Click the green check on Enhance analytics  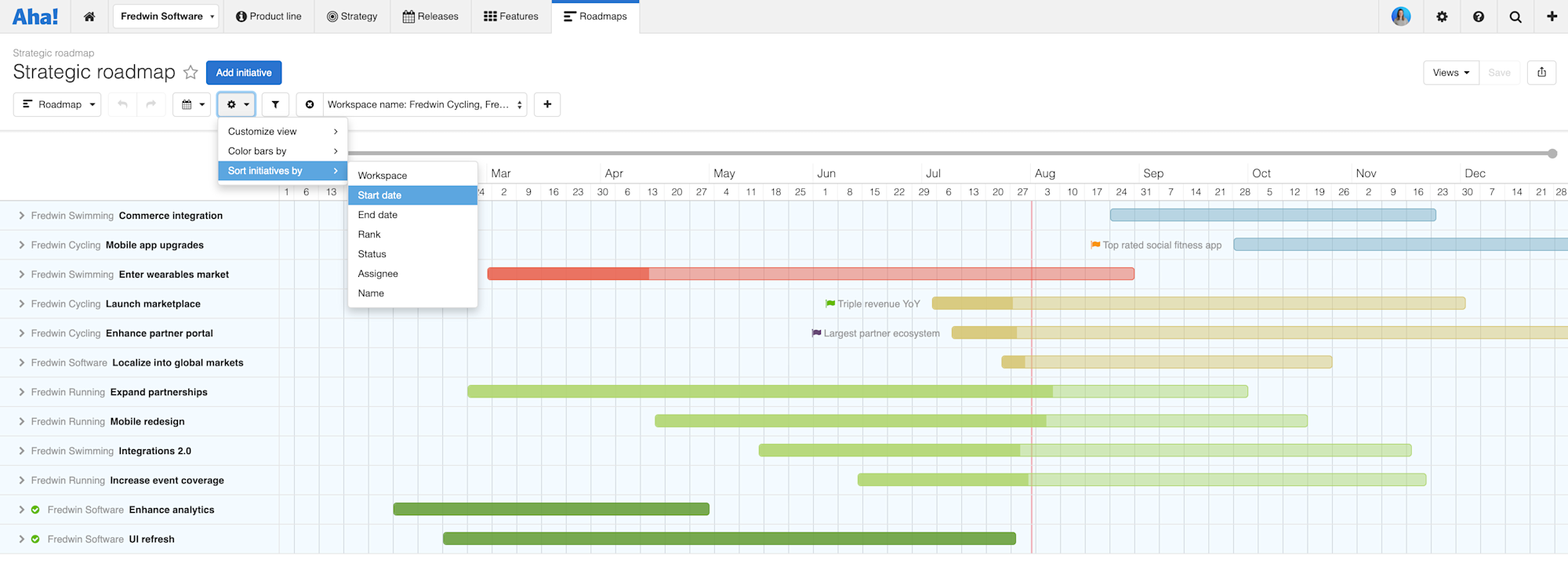[35, 510]
